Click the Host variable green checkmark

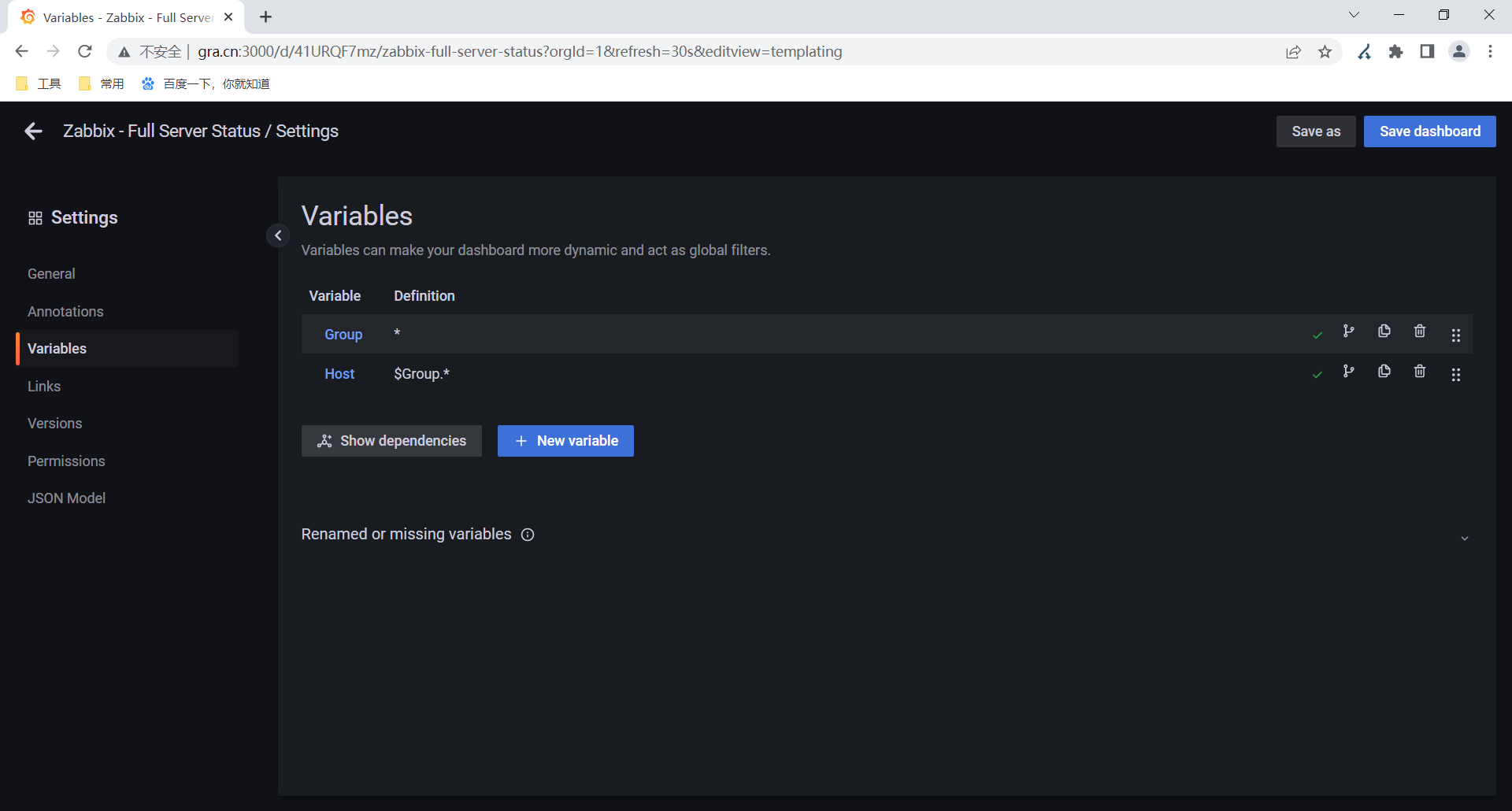click(x=1317, y=375)
